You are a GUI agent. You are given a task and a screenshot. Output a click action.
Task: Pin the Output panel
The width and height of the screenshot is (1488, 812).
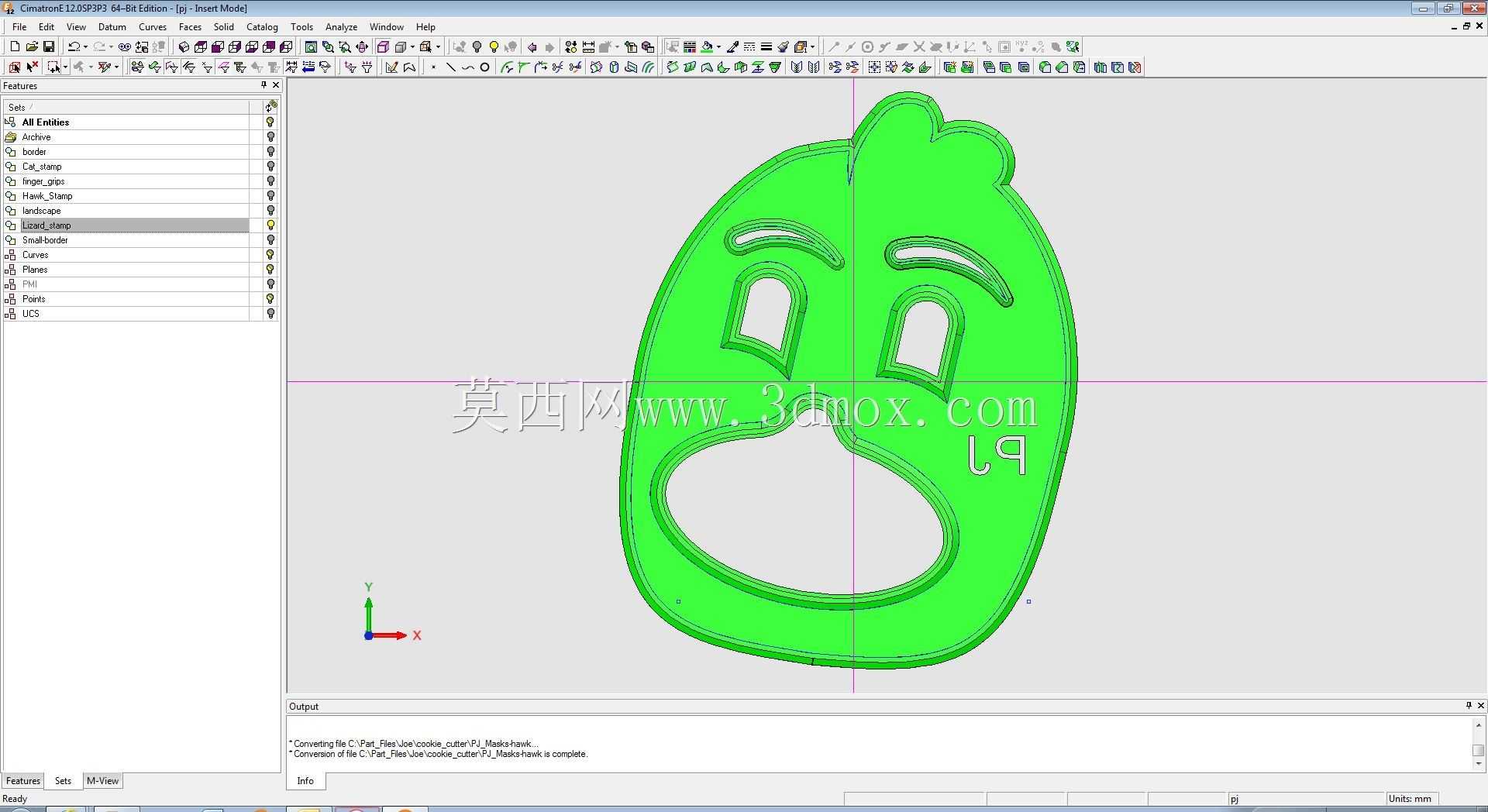(1468, 706)
